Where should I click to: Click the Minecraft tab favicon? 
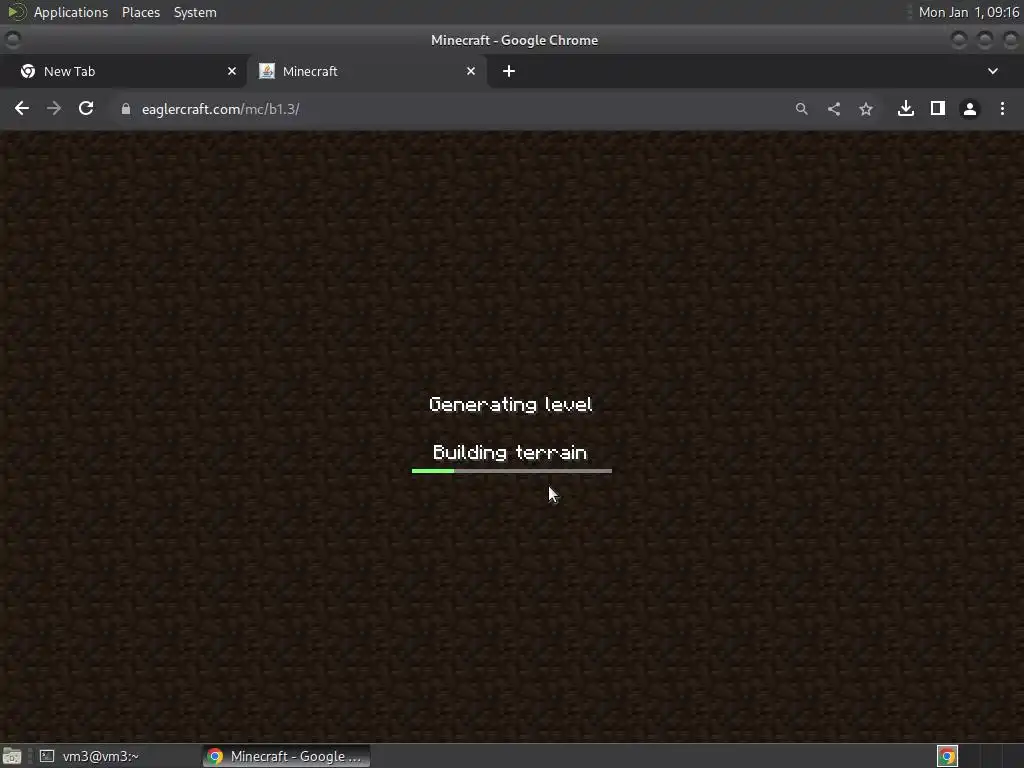266,71
